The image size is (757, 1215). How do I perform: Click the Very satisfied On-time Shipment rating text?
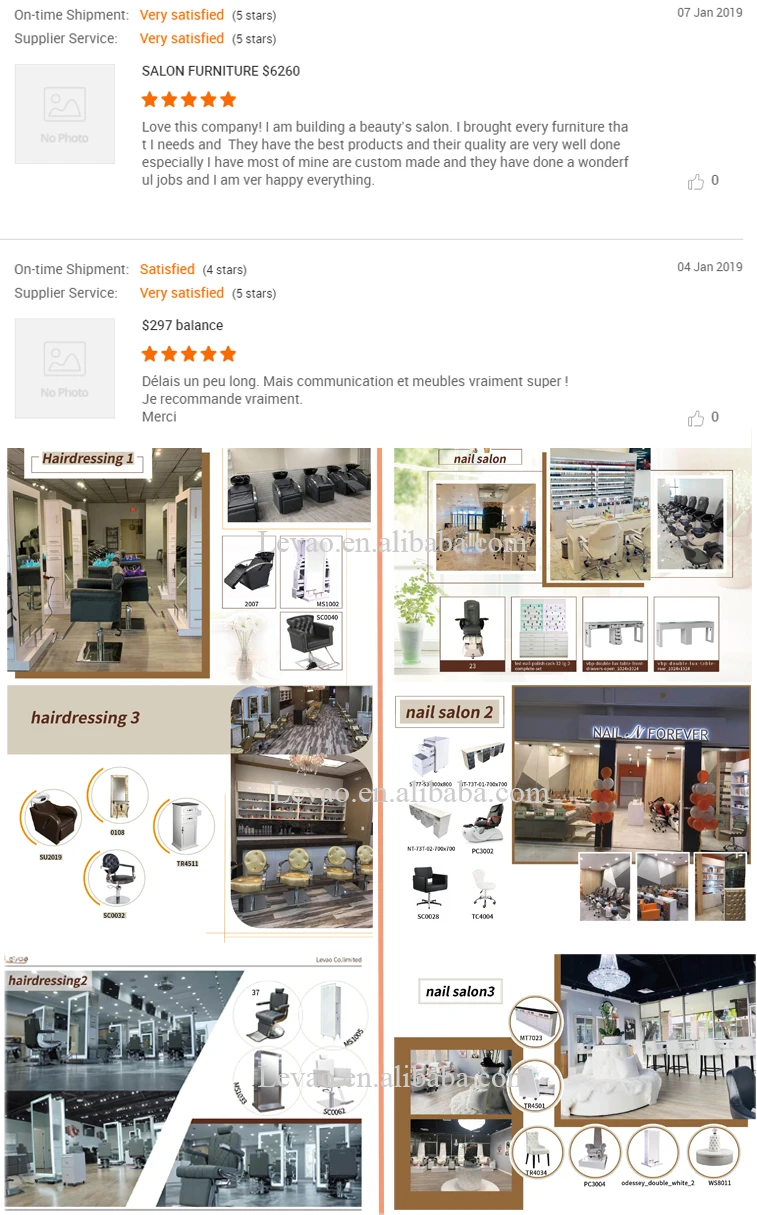(182, 15)
